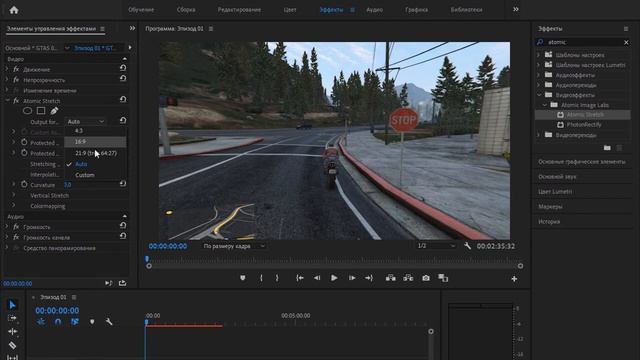640x360 pixels.
Task: Select the Ripple Edit tool
Action: 12,331
